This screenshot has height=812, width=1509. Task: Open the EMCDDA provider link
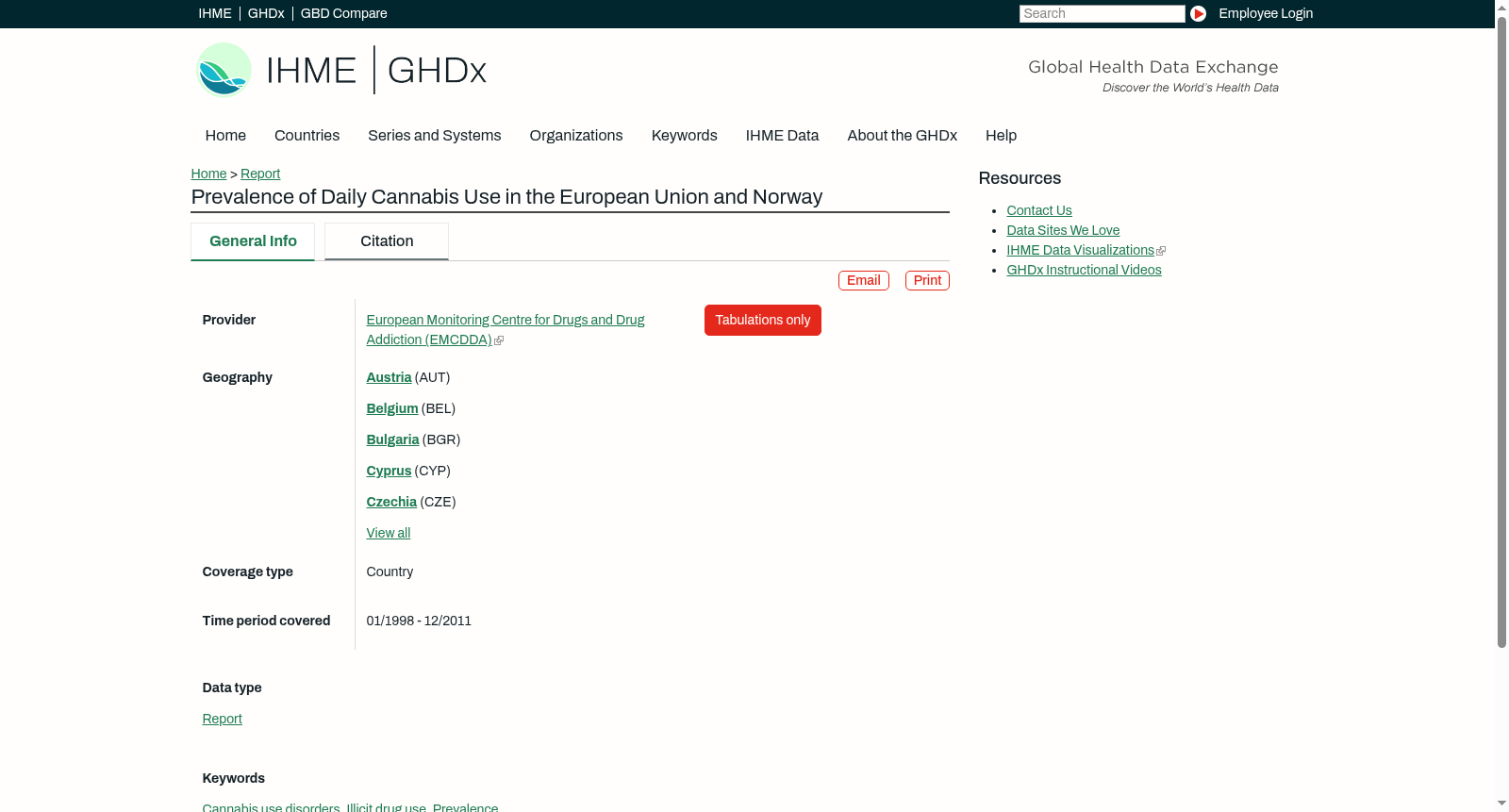click(x=506, y=330)
